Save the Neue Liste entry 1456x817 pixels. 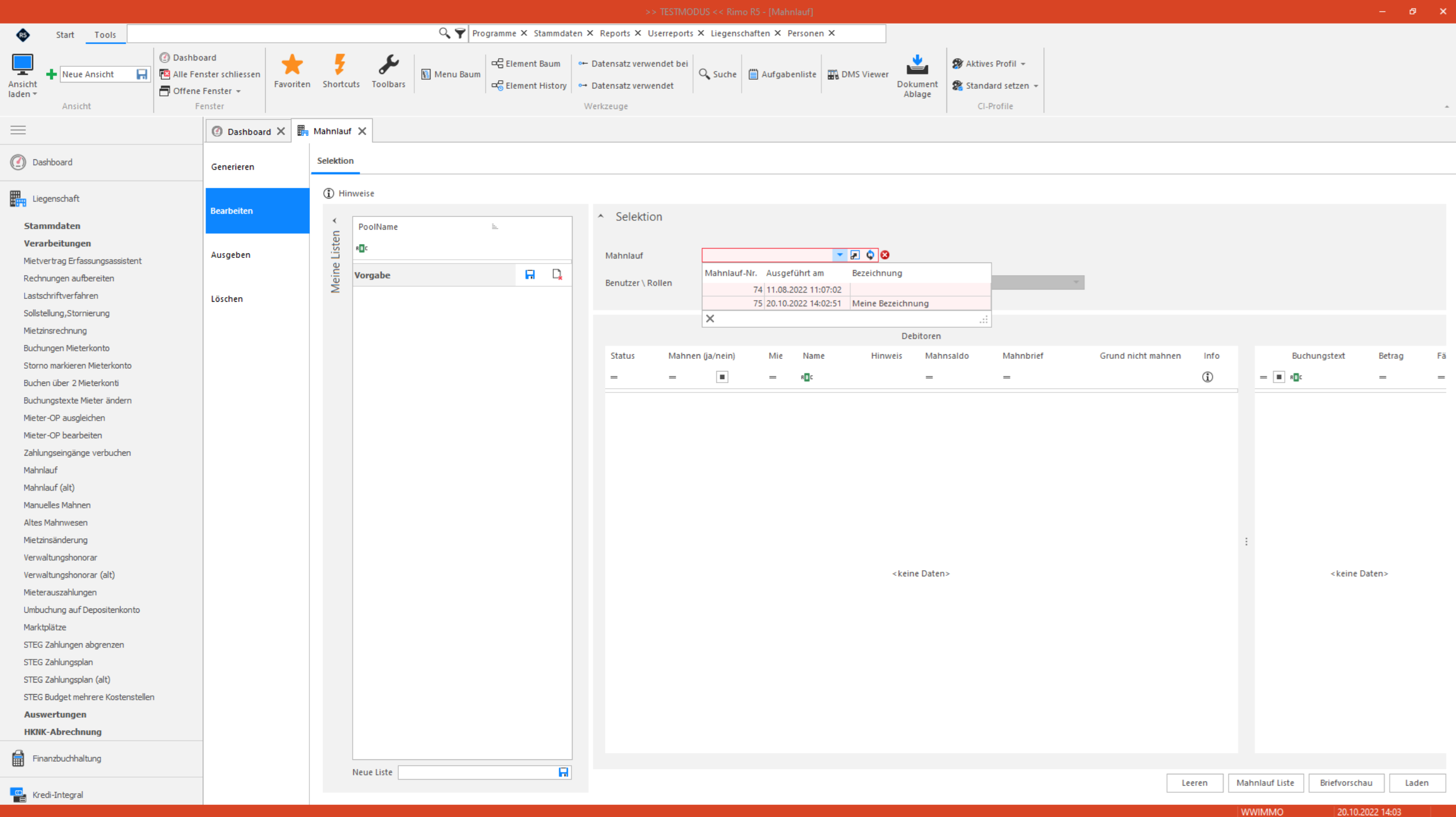point(563,773)
